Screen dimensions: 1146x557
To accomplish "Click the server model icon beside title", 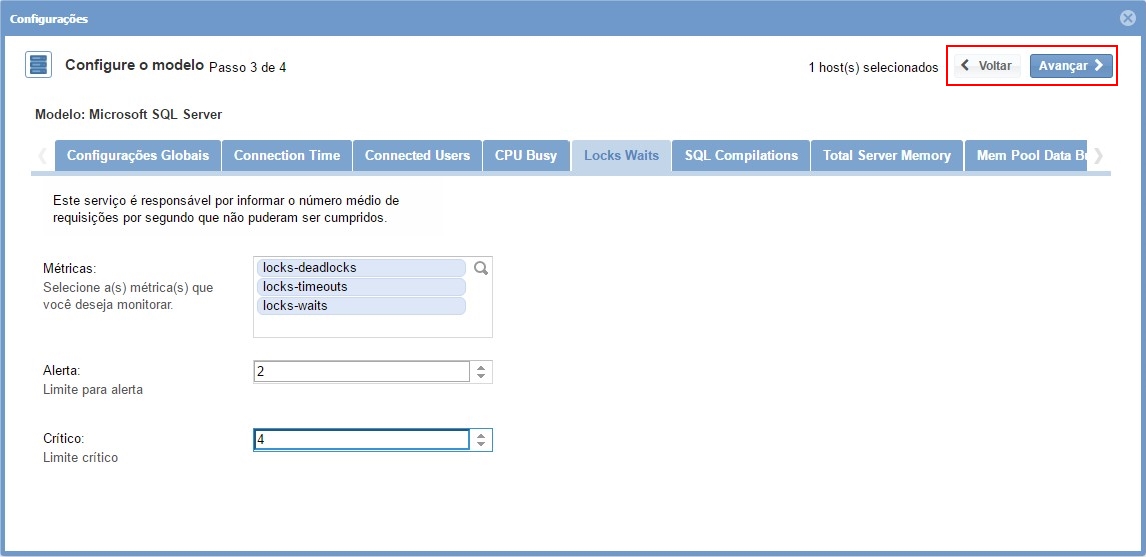I will [x=39, y=66].
